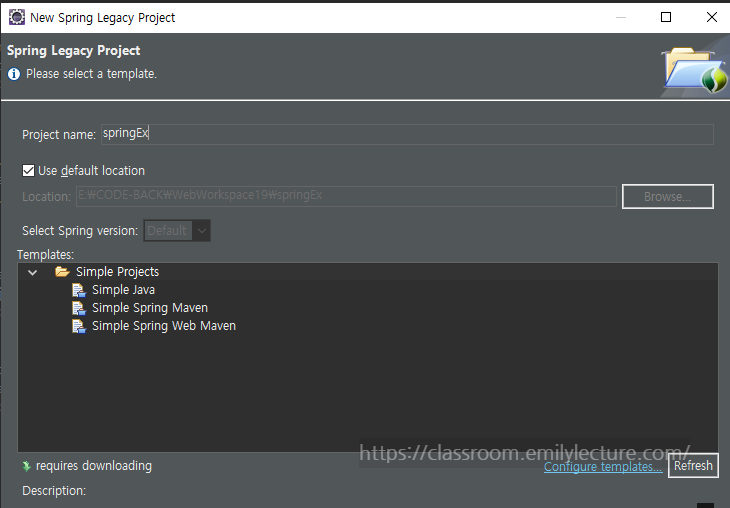Viewport: 730px width, 508px height.
Task: Select the 'Simple Spring Maven' template
Action: click(x=150, y=308)
